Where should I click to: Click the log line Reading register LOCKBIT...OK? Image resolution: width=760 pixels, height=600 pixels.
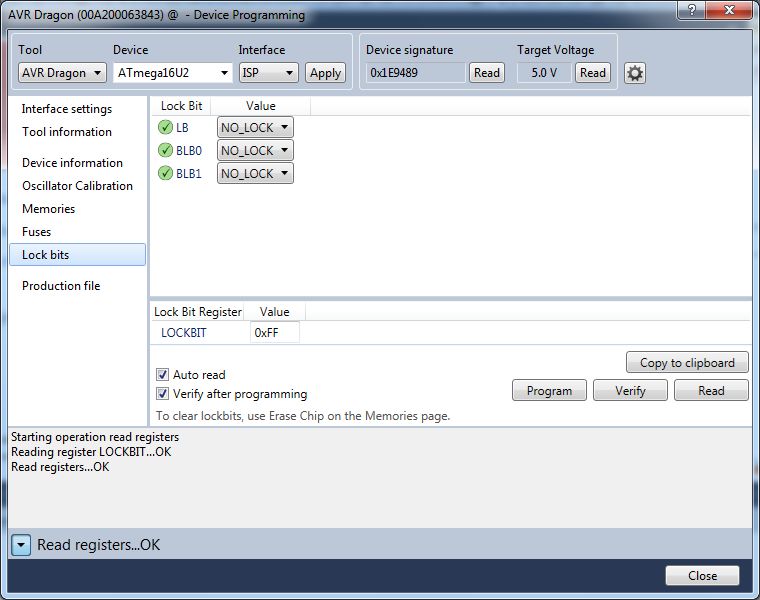pos(91,452)
